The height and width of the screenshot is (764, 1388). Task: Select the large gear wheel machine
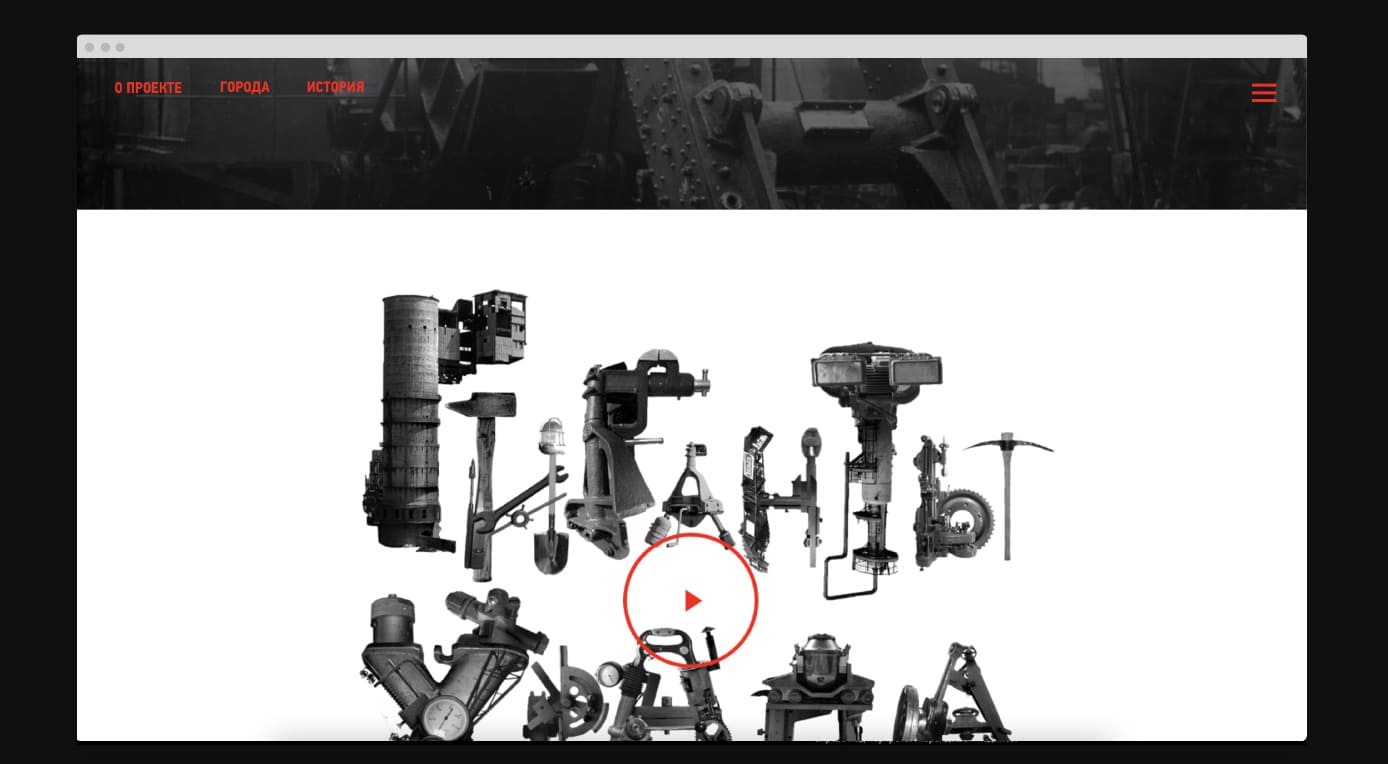click(965, 520)
